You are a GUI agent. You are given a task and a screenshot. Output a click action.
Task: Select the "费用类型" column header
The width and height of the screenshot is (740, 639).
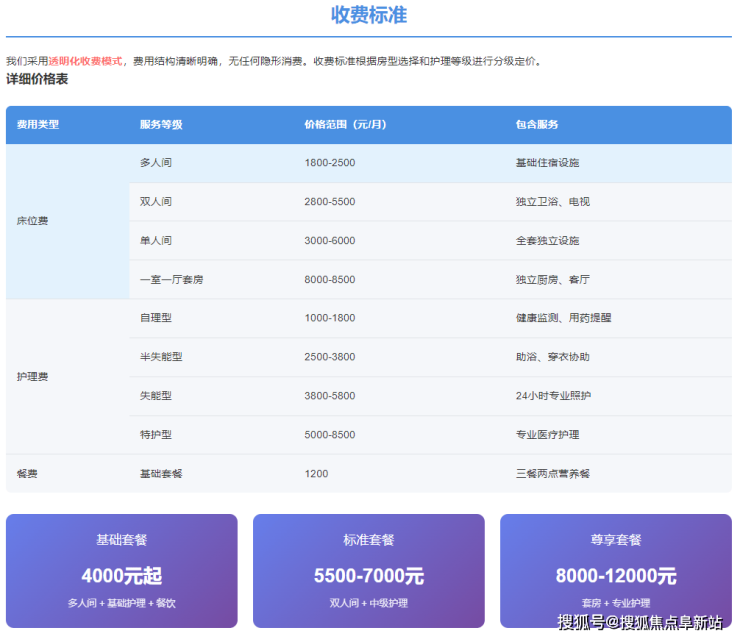pos(38,125)
